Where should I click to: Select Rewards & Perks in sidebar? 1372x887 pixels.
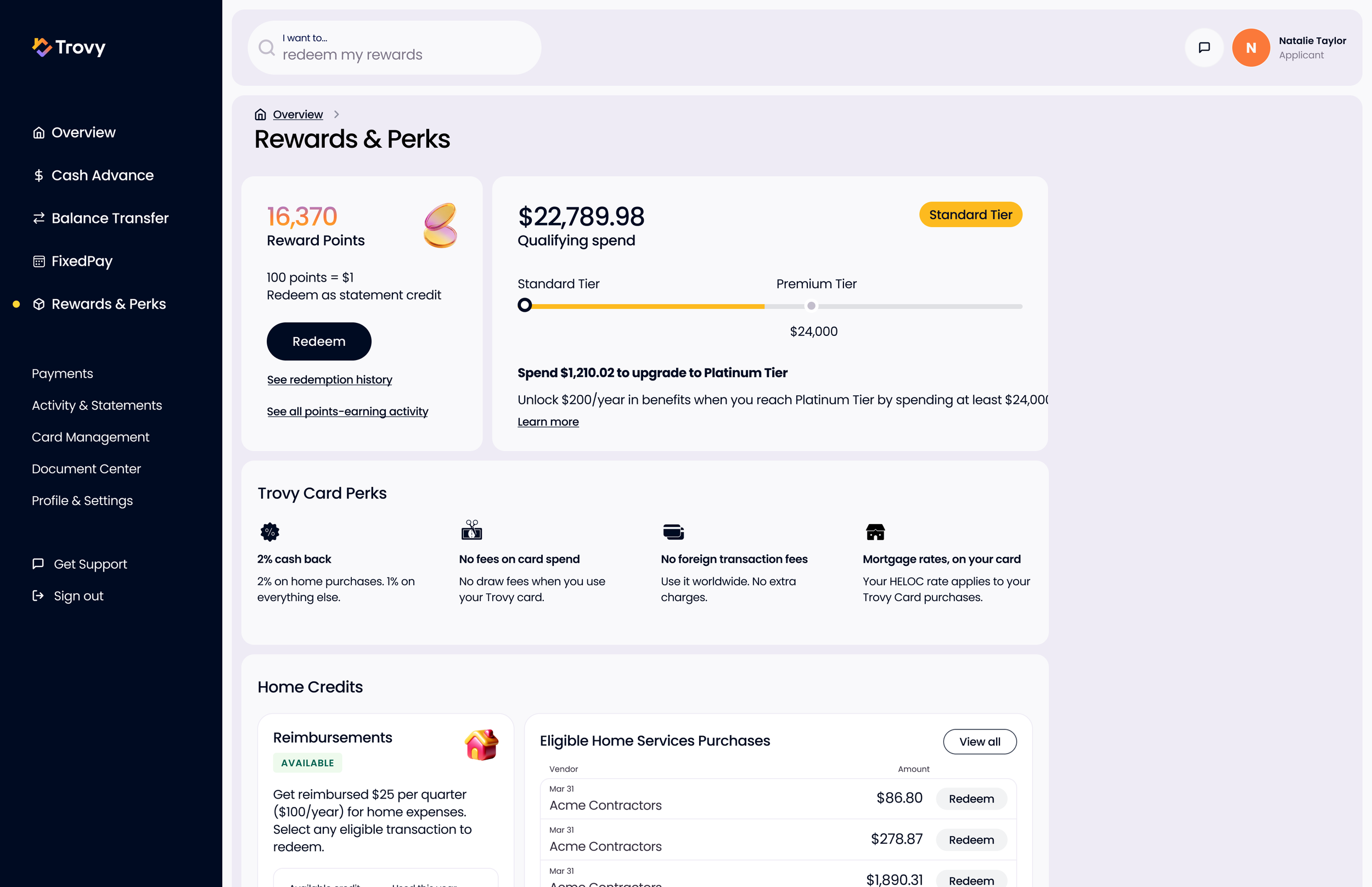coord(109,304)
